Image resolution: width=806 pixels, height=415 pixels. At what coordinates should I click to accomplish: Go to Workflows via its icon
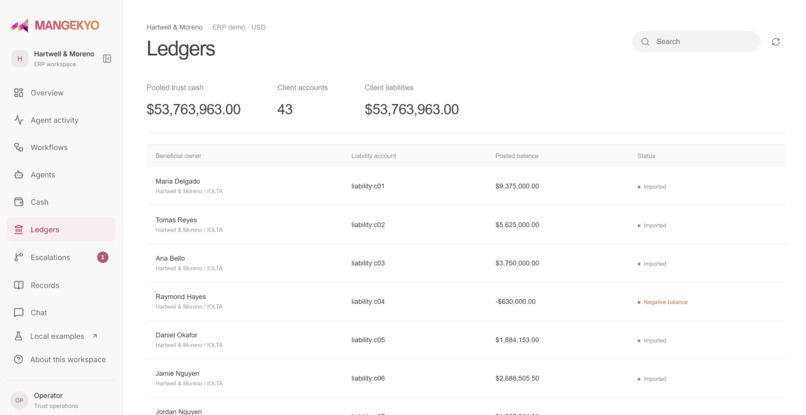(19, 147)
